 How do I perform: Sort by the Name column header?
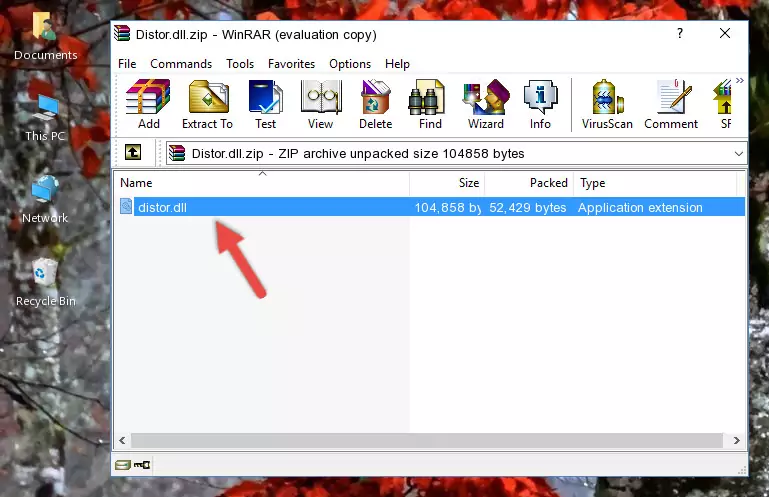tap(262, 183)
